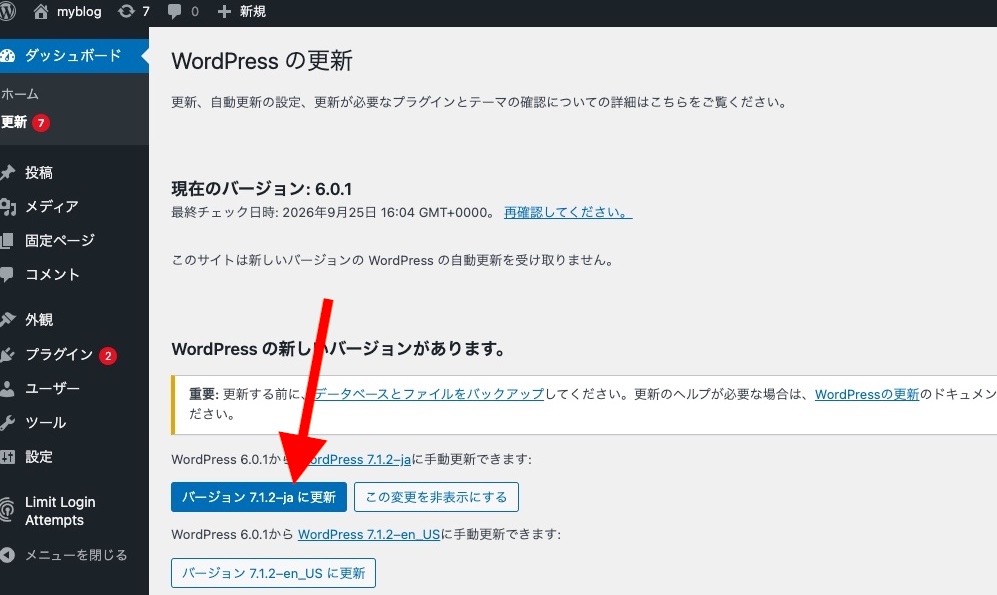Click the 投稿 pushpin icon
Viewport: 997px width, 595px height.
point(8,172)
